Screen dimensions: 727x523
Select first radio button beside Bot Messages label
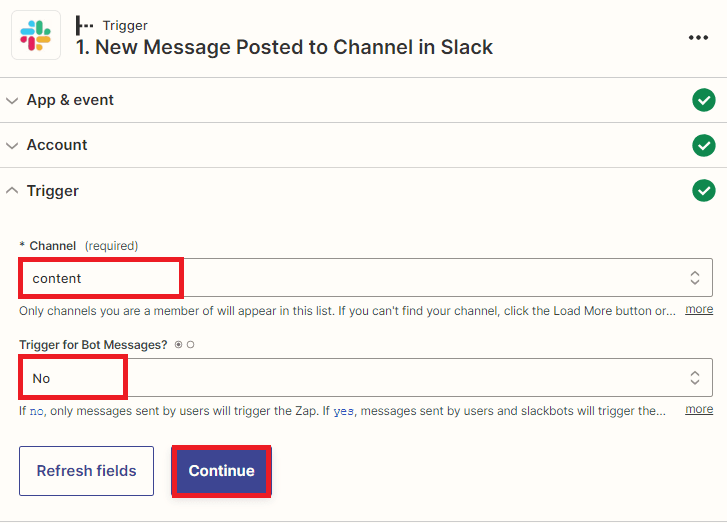(x=178, y=345)
